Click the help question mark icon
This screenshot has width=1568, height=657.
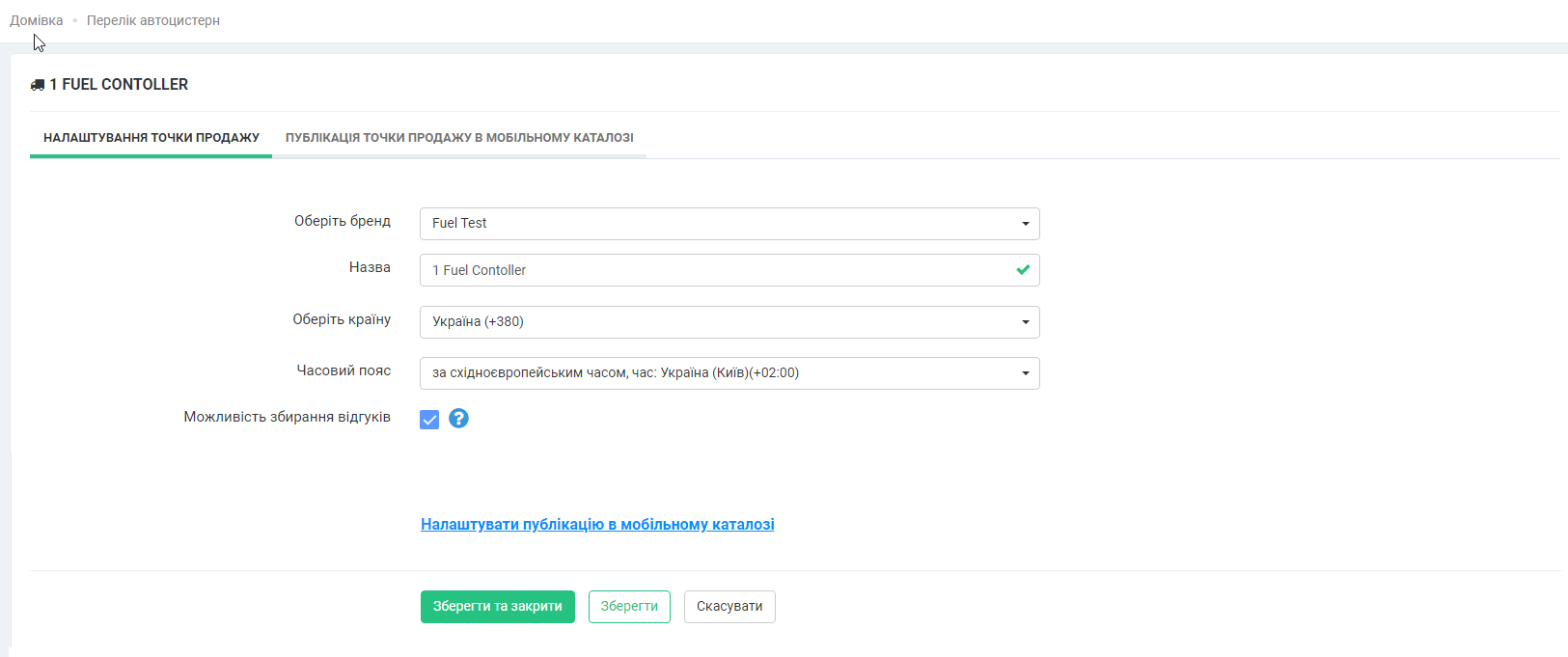(458, 418)
